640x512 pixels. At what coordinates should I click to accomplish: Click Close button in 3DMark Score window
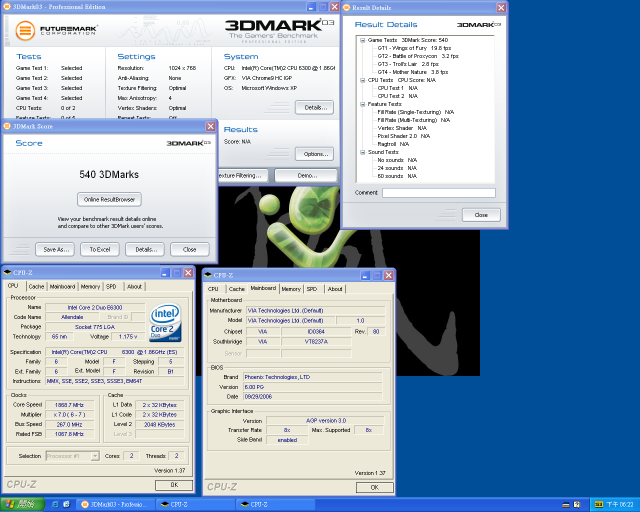click(190, 249)
